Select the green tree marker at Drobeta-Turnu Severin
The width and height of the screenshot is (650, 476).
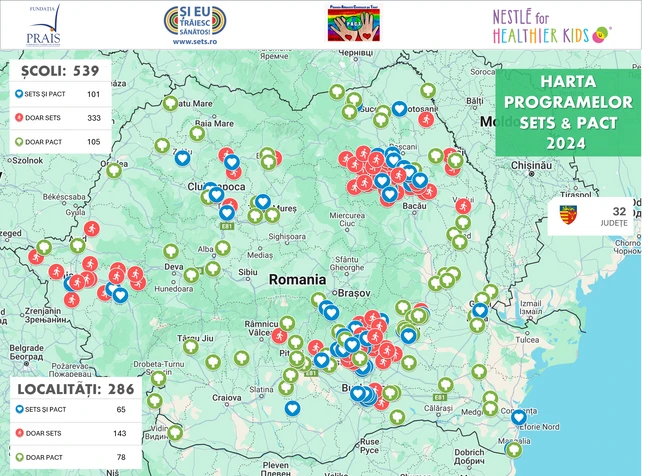click(x=159, y=378)
